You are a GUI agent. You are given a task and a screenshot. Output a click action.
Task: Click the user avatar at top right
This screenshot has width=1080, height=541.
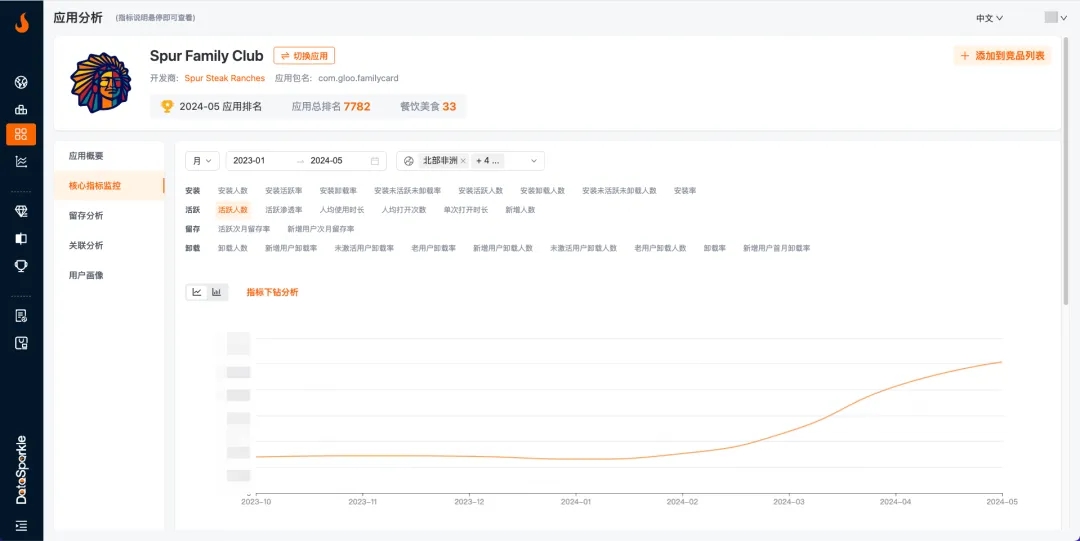1050,17
